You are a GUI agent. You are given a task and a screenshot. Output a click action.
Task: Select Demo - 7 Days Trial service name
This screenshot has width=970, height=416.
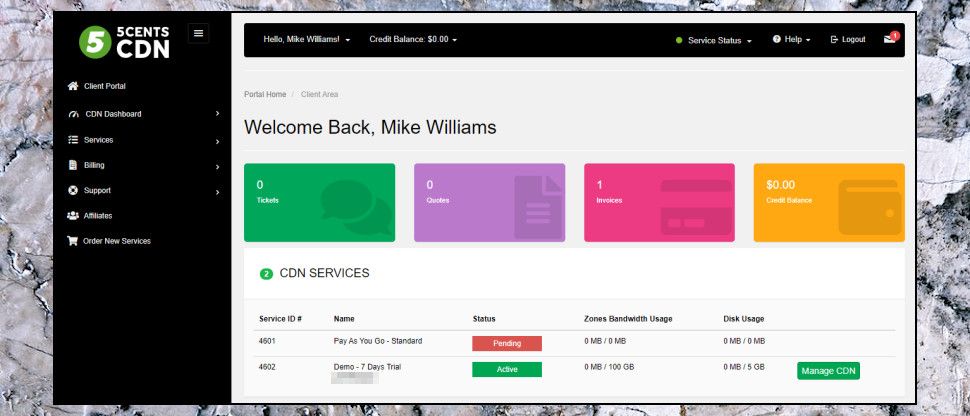point(367,367)
